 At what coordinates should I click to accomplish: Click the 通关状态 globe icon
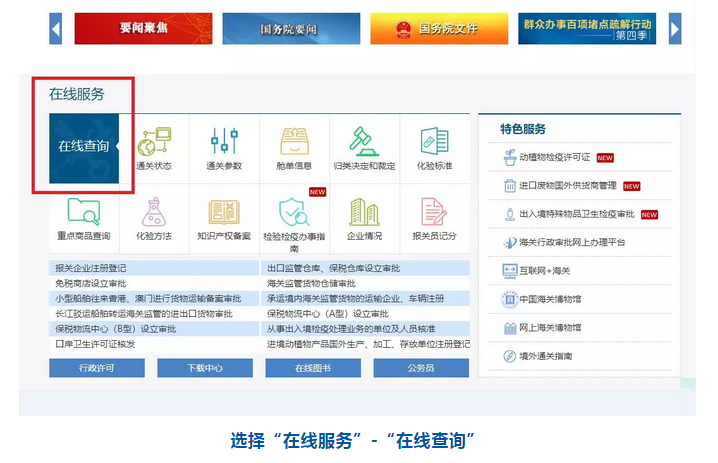coord(154,142)
